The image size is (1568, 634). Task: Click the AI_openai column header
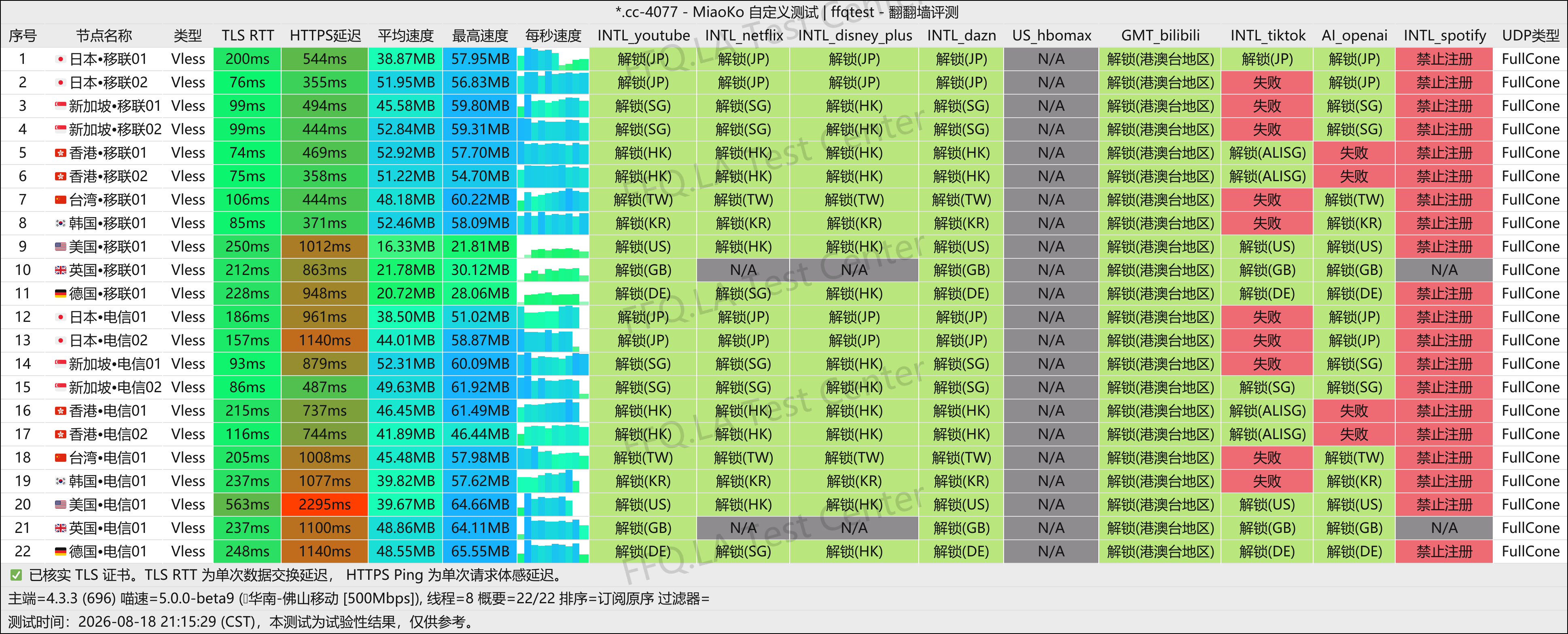click(x=1354, y=36)
